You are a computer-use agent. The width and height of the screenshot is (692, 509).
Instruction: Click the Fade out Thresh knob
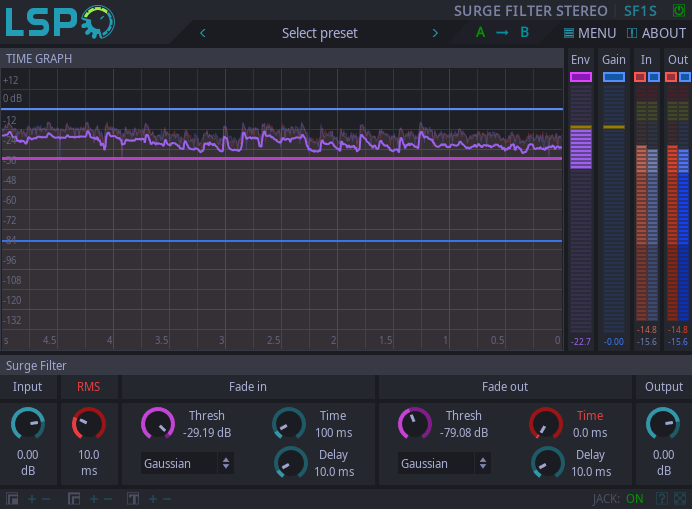pyautogui.click(x=415, y=423)
